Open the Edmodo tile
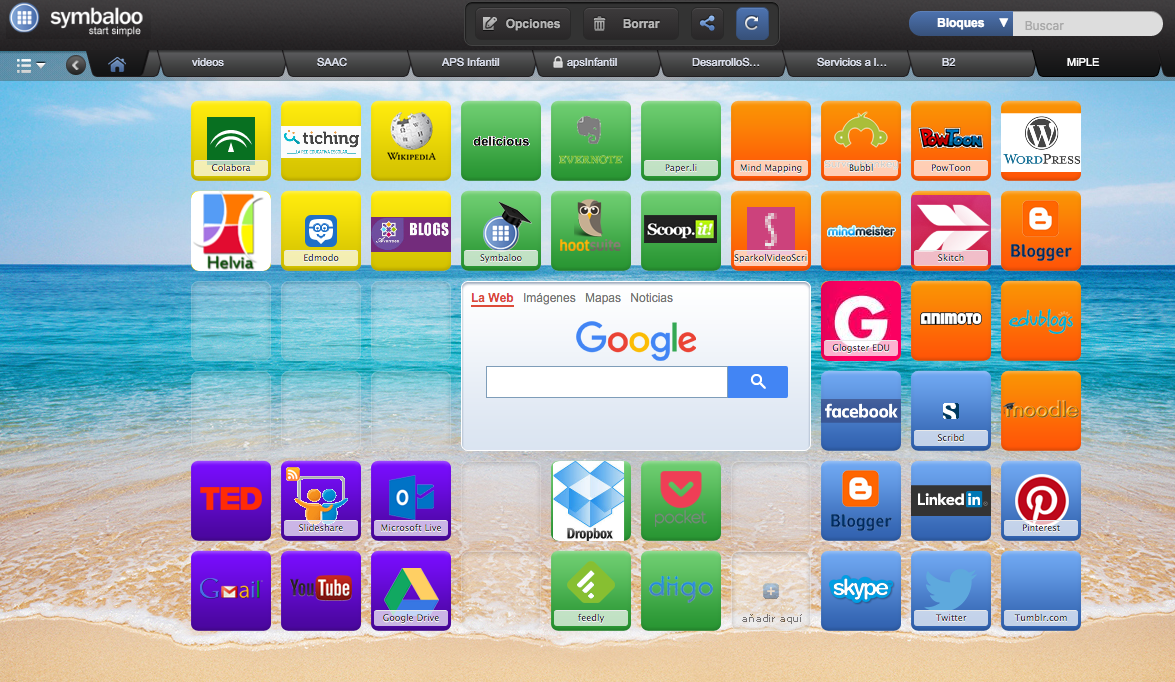The height and width of the screenshot is (682, 1175). click(x=321, y=231)
